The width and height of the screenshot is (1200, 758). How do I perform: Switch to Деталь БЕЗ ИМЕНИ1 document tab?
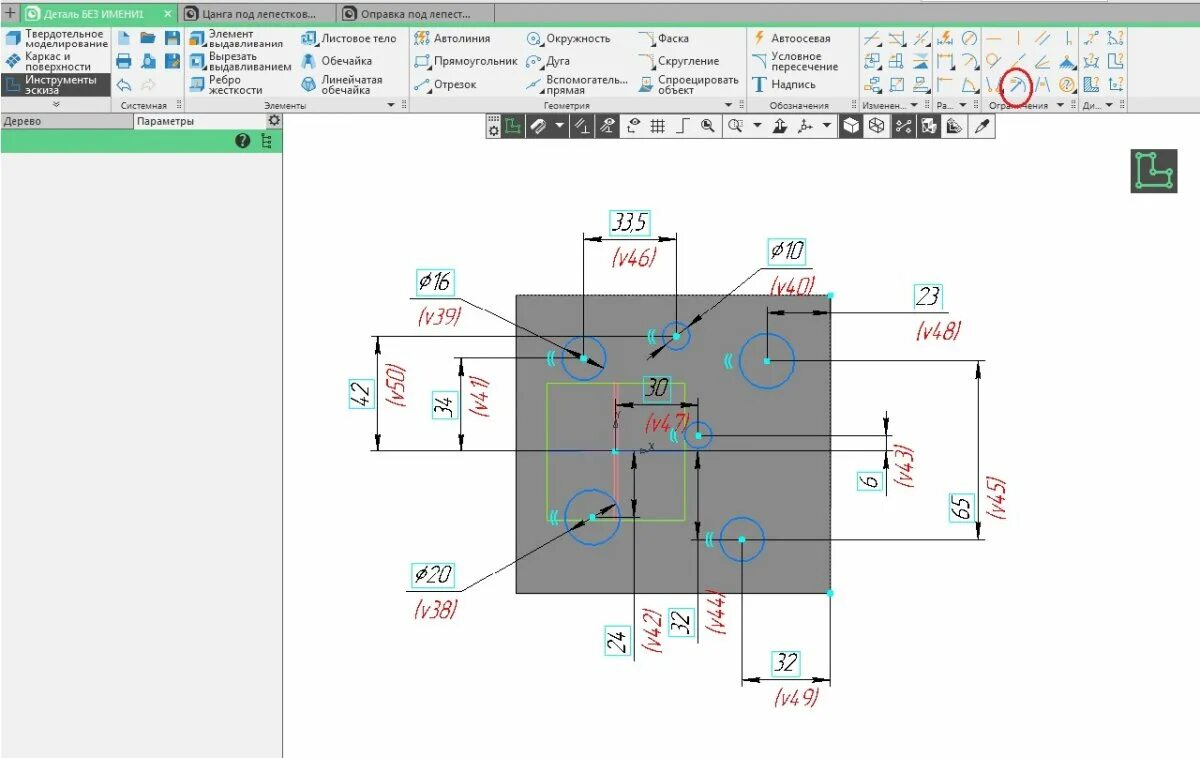[97, 14]
